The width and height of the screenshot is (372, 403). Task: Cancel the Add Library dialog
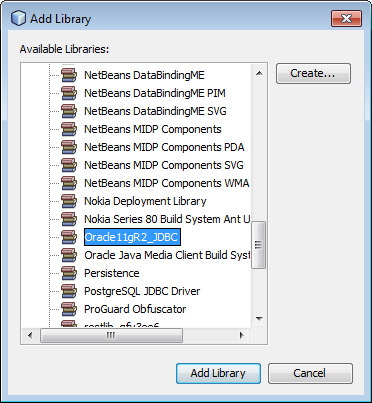(310, 373)
